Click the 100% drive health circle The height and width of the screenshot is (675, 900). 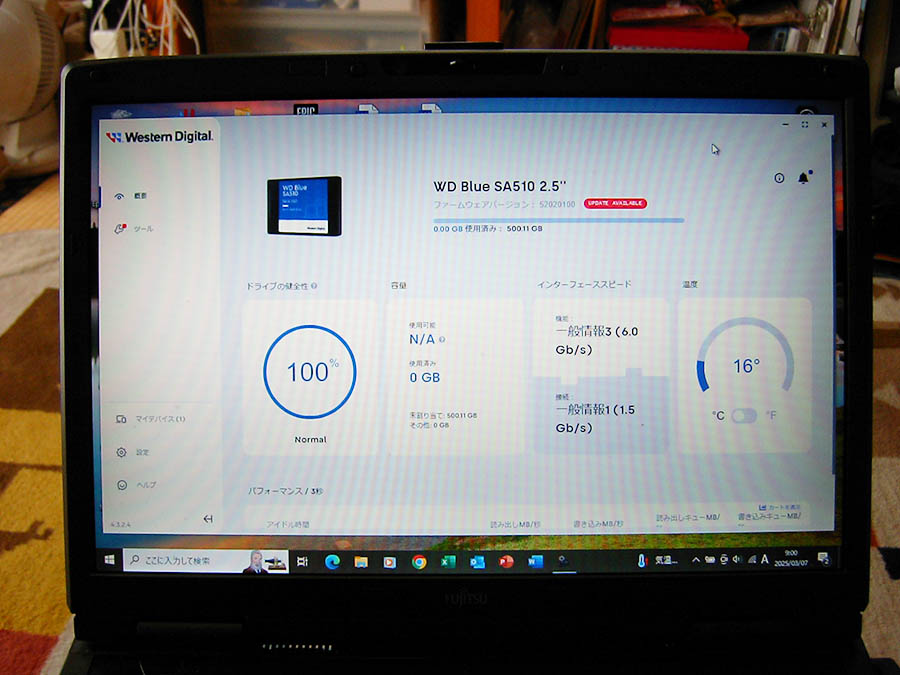click(x=310, y=372)
